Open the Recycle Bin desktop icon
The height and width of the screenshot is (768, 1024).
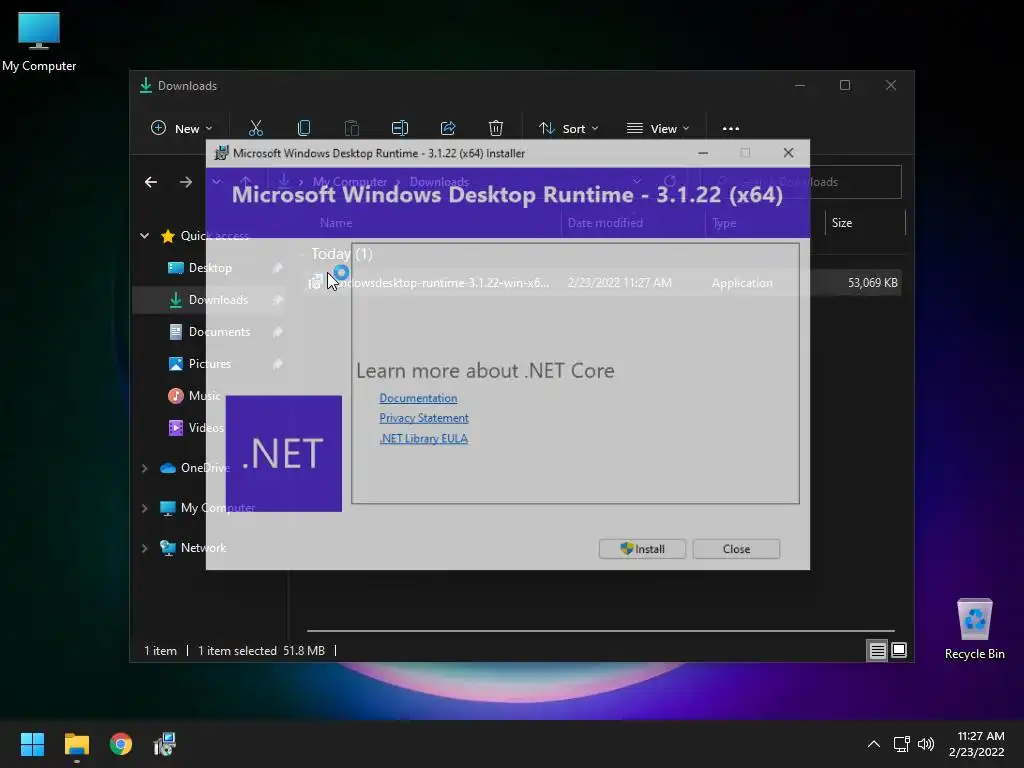click(974, 630)
